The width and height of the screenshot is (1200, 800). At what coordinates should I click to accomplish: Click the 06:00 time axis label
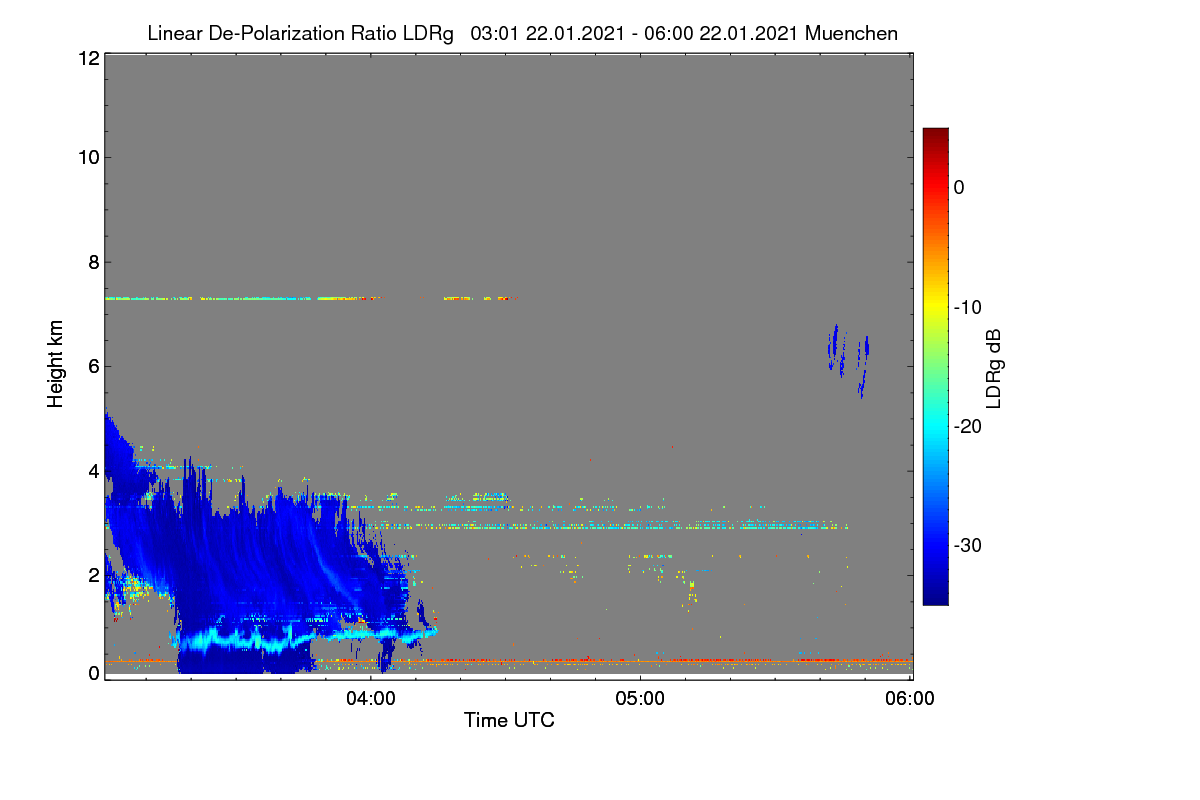click(x=910, y=699)
